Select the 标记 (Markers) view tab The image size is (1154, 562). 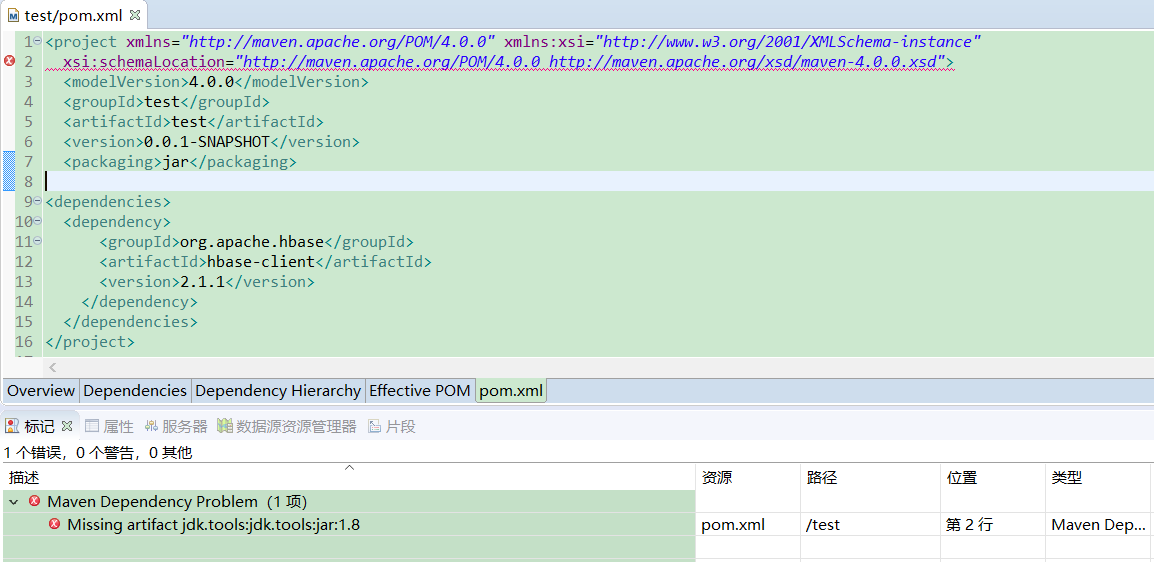(x=39, y=426)
